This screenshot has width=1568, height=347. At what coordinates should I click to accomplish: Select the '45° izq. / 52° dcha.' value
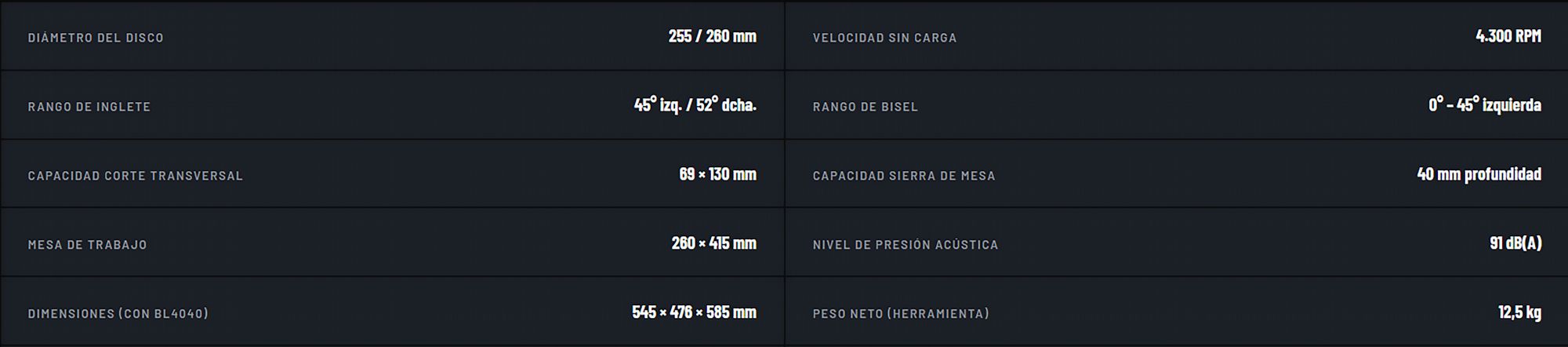tap(695, 105)
